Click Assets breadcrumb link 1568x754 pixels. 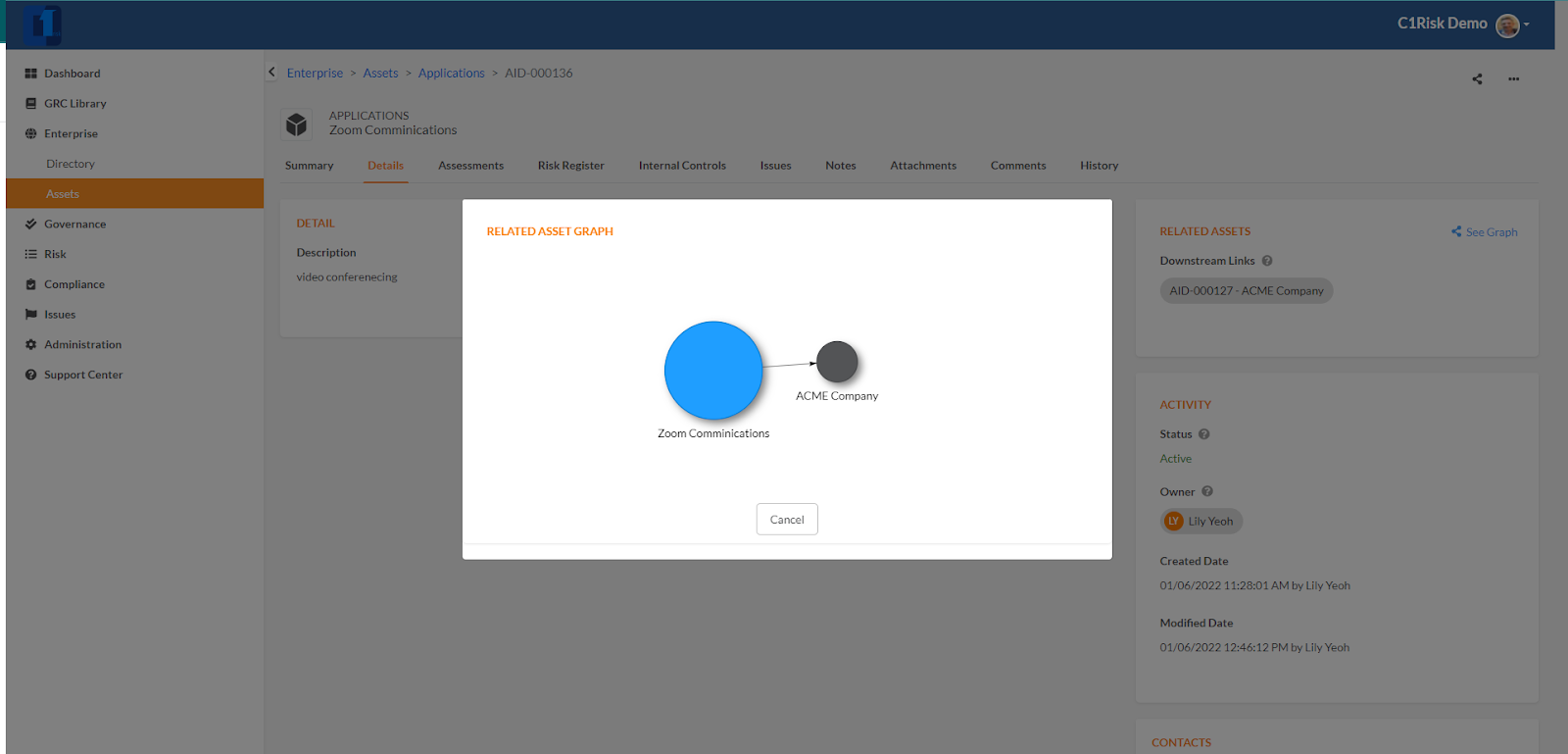tap(381, 74)
